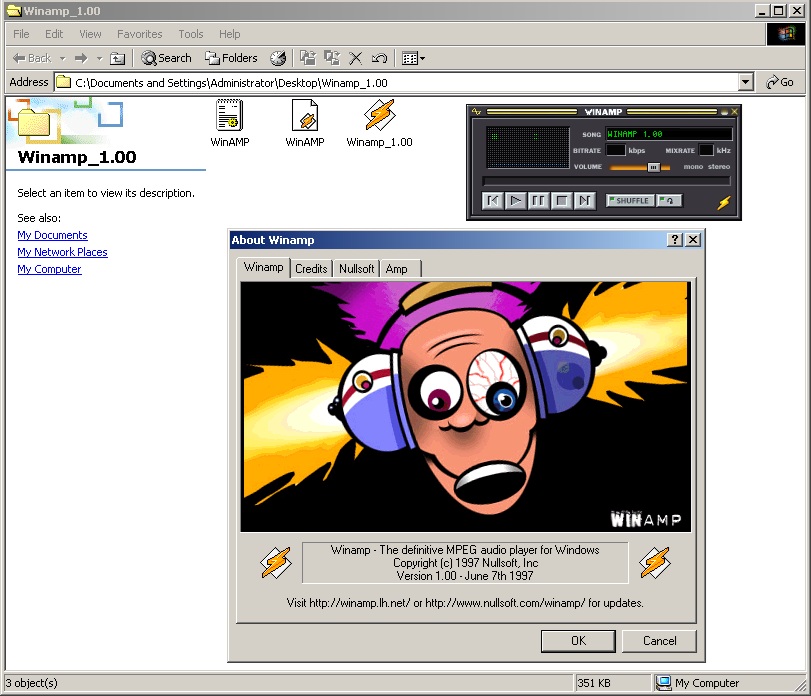This screenshot has width=811, height=696.
Task: Click the Pause button in Winamp player
Action: (538, 201)
